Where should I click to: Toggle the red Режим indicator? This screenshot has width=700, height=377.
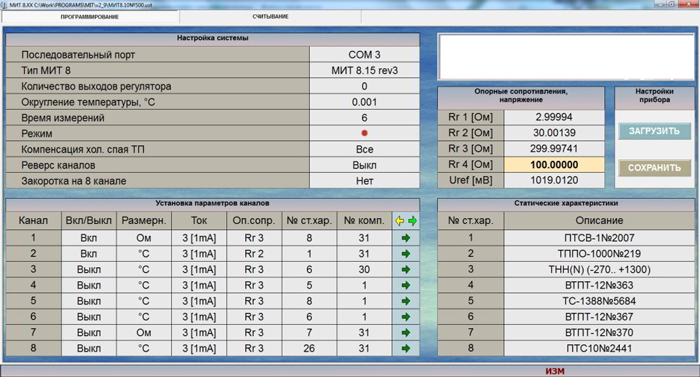point(364,133)
